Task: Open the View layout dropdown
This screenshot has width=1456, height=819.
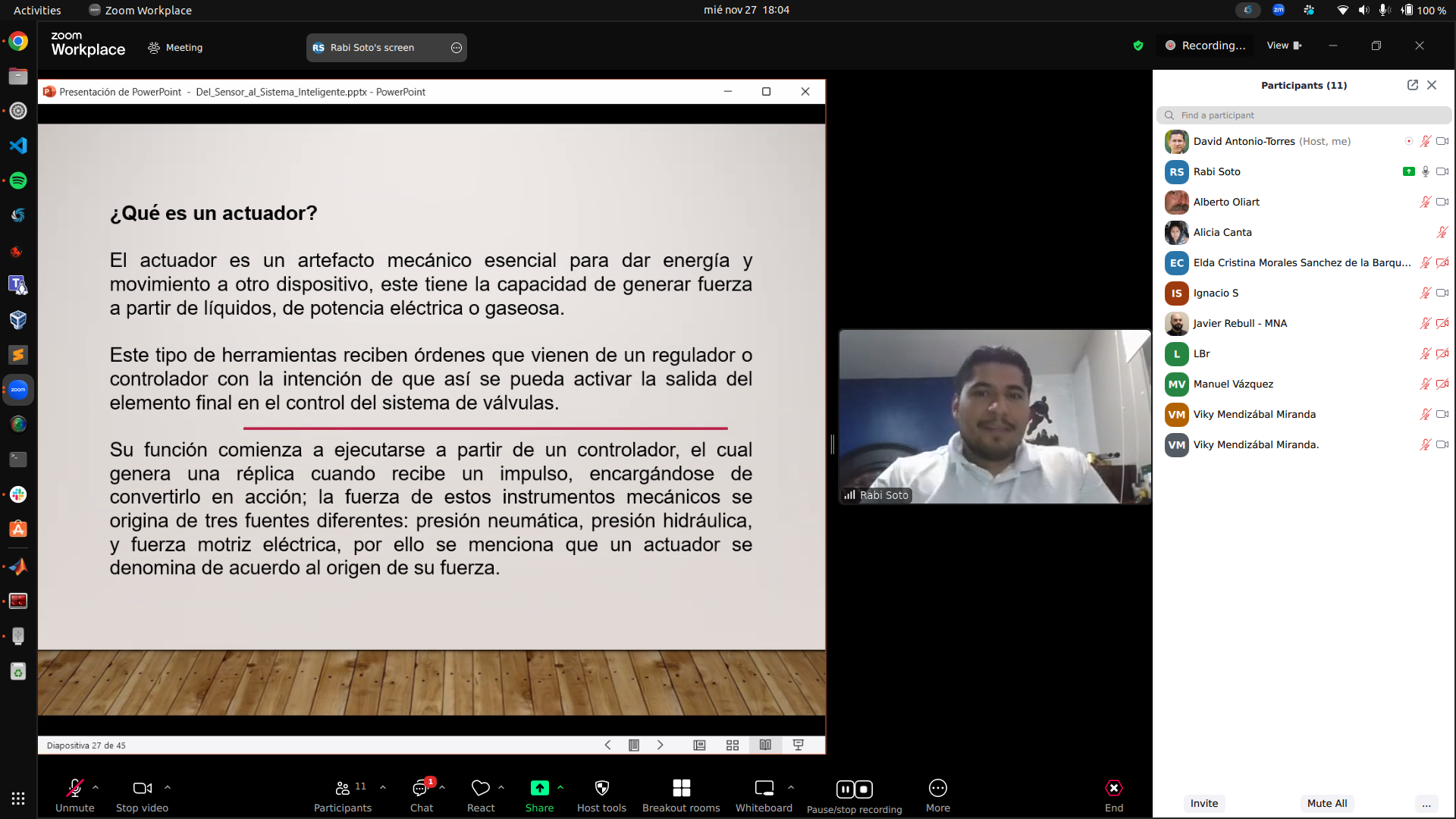Action: [x=1284, y=46]
